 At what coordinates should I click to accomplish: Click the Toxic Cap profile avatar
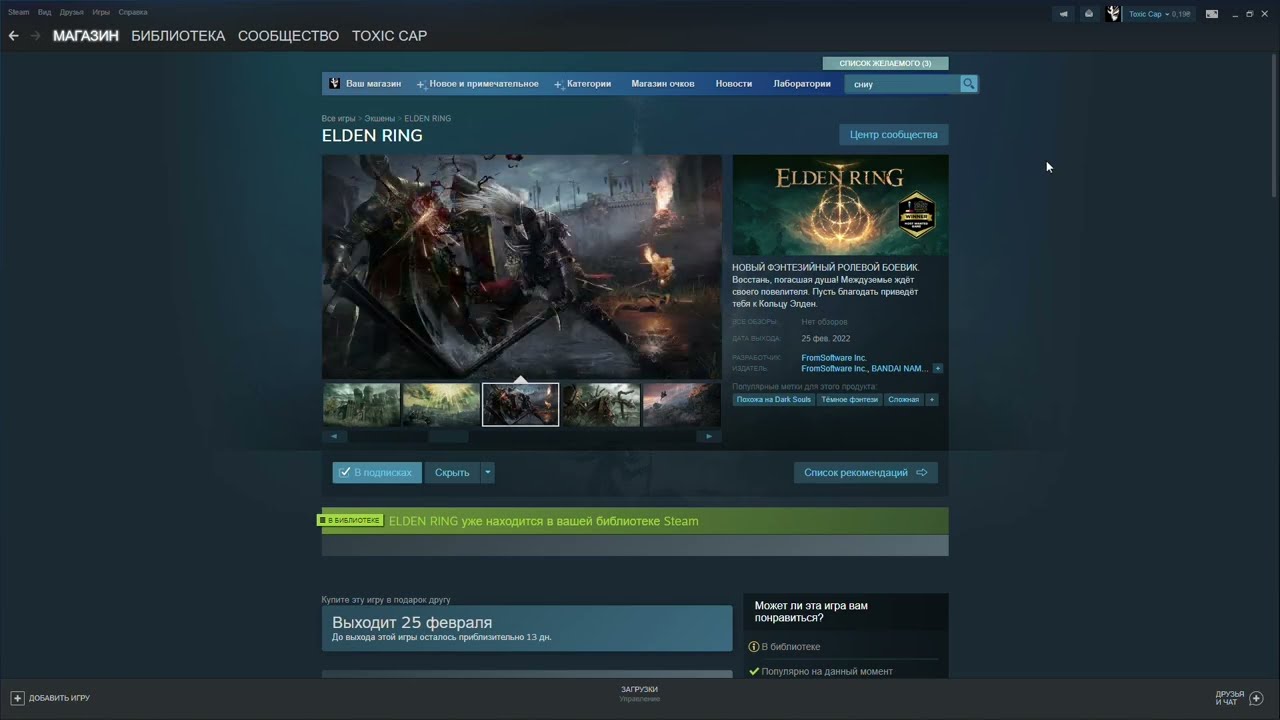[x=1114, y=14]
